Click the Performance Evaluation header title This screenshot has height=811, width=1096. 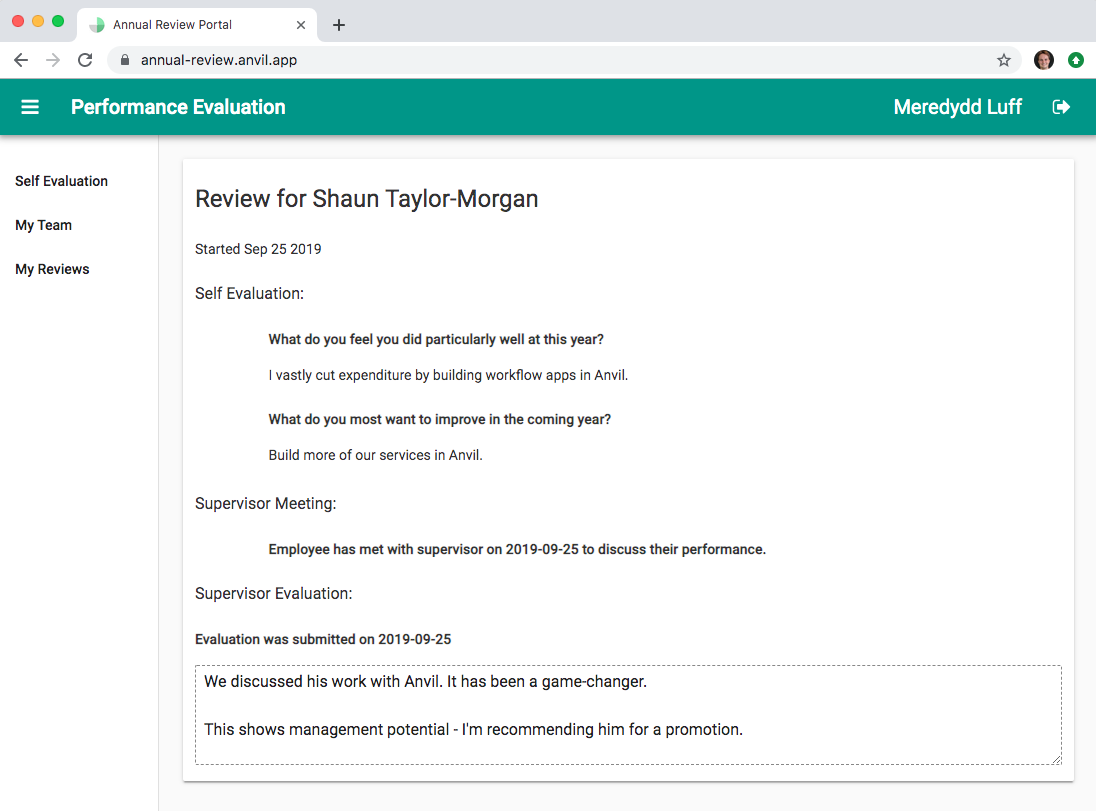178,107
